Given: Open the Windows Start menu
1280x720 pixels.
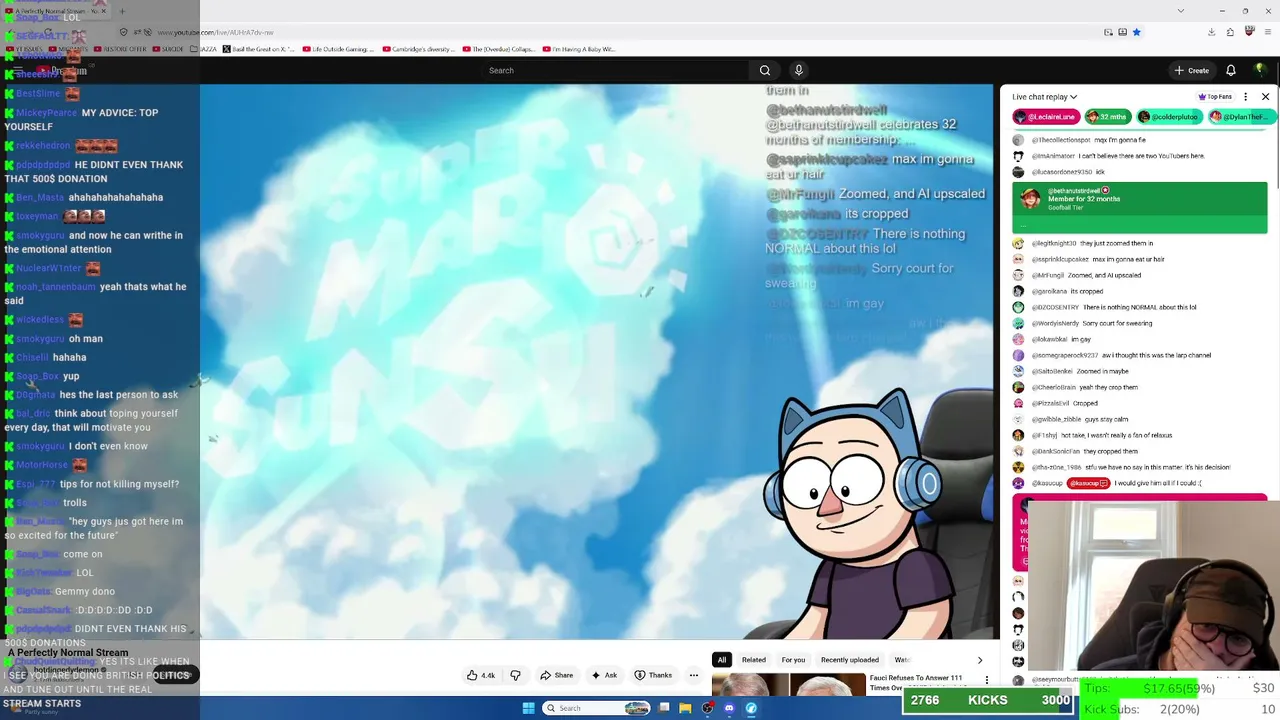Looking at the screenshot, I should click(x=528, y=708).
